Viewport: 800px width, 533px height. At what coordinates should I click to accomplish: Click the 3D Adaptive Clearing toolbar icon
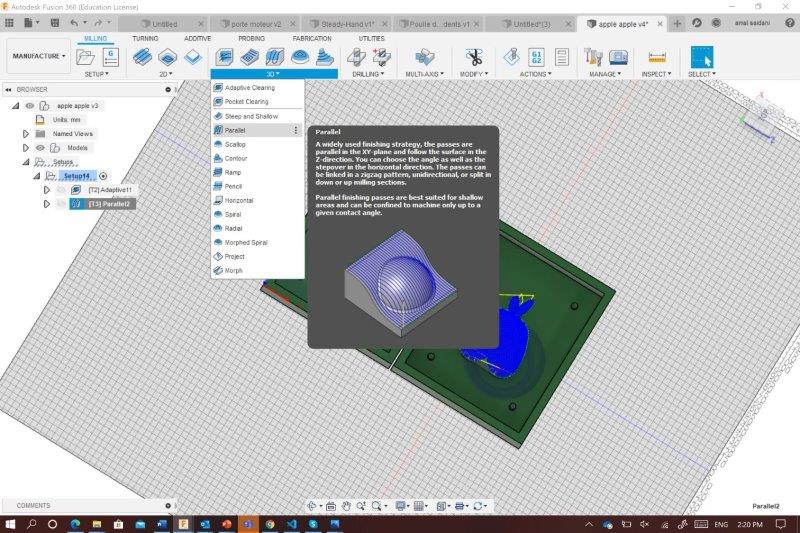224,57
